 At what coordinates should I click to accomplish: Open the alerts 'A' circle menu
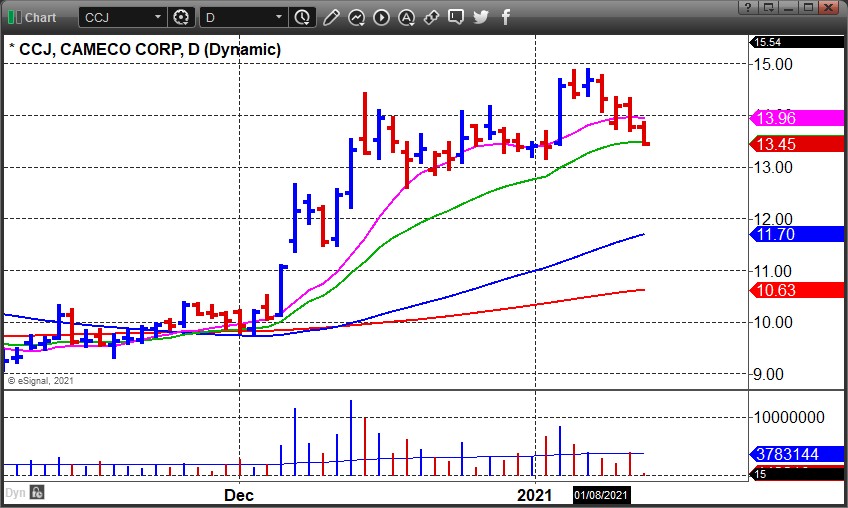coord(406,17)
